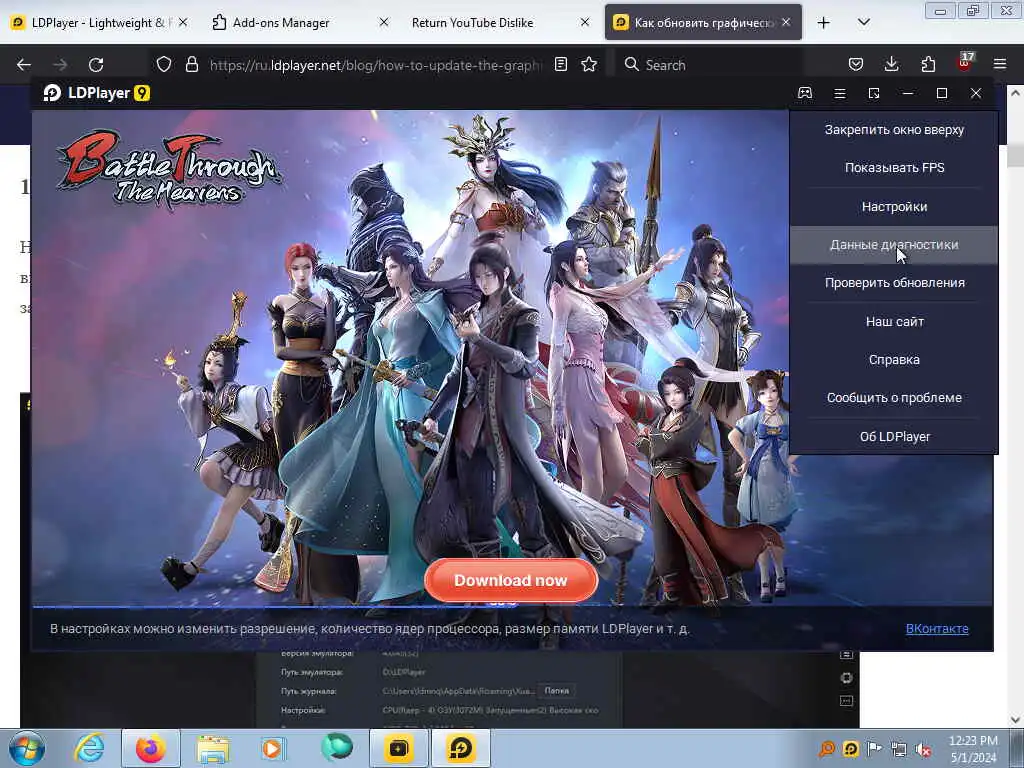The height and width of the screenshot is (768, 1024).
Task: Expand the Firefox list-all-tabs dropdown
Action: point(863,22)
